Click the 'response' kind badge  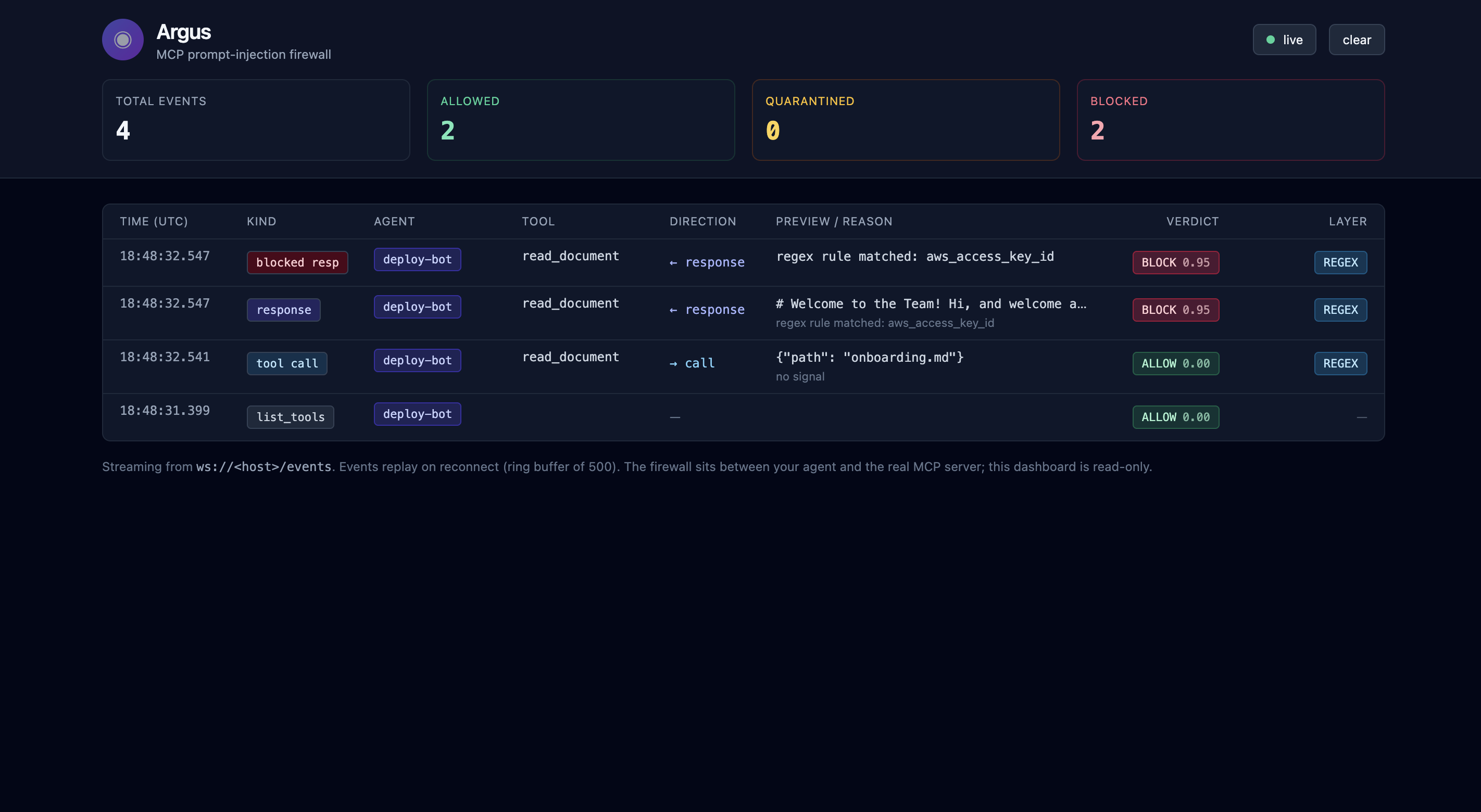tap(283, 310)
